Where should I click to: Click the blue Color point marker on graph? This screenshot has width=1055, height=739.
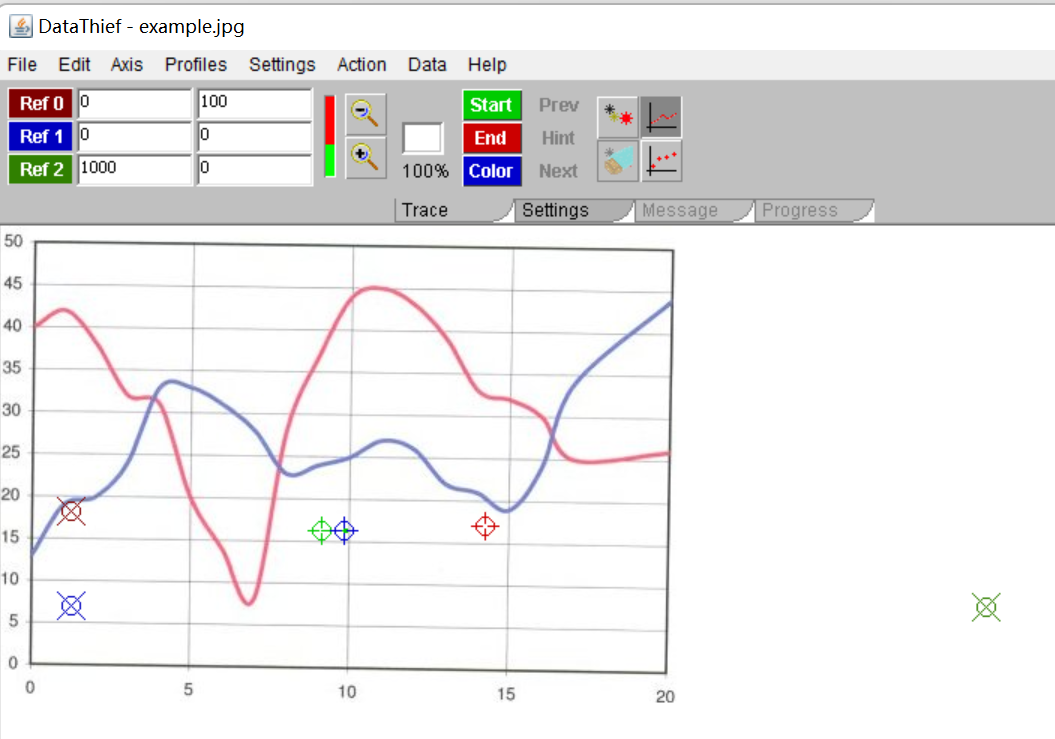(344, 531)
